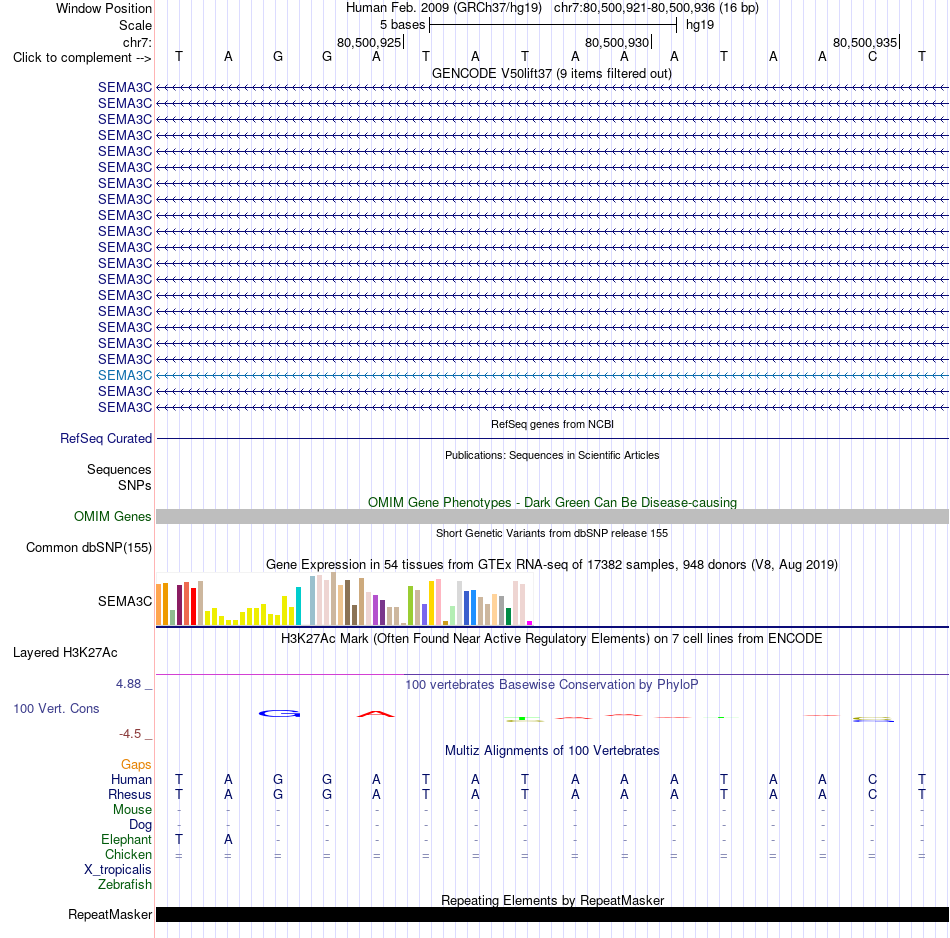Click the chr7: ruler label

pos(137,42)
